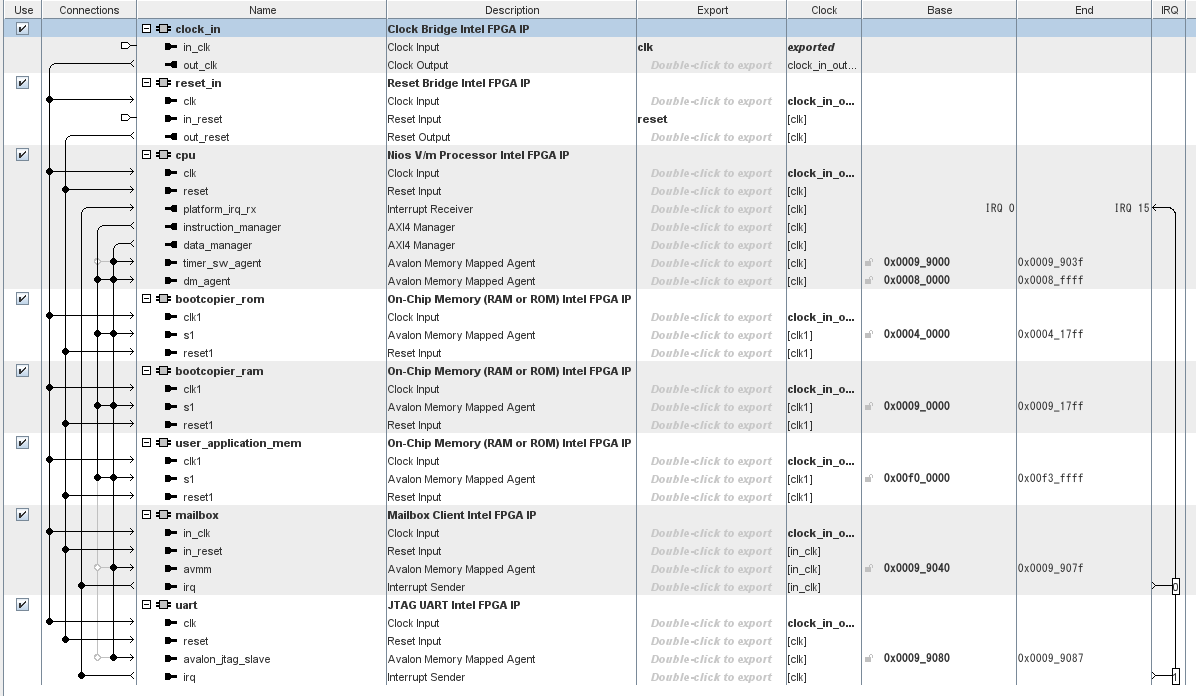Select the 'Clock Bridge Intel FPGA IP' description
This screenshot has width=1196, height=696.
pos(458,29)
